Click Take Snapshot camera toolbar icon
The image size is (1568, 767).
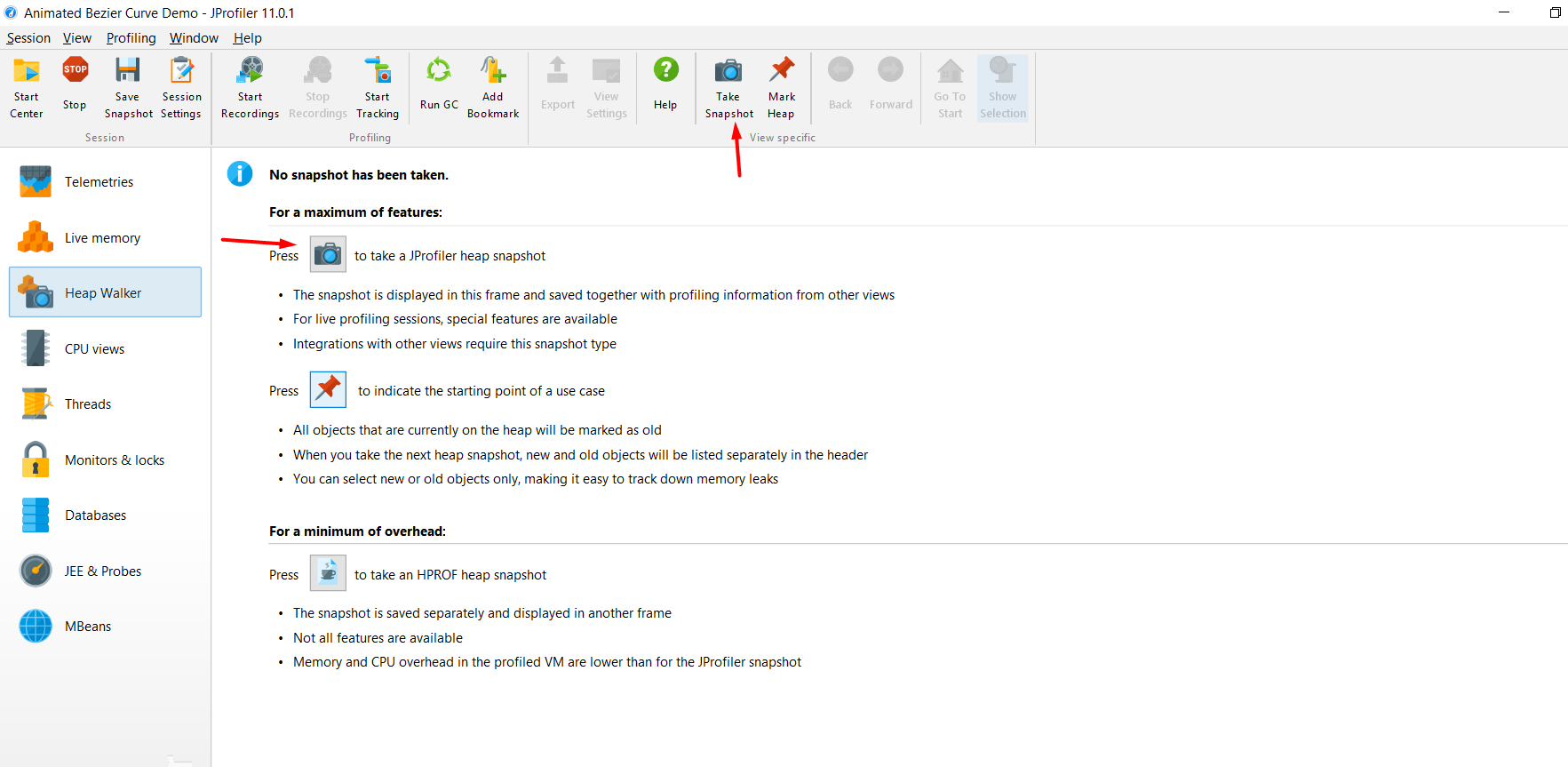pyautogui.click(x=728, y=70)
